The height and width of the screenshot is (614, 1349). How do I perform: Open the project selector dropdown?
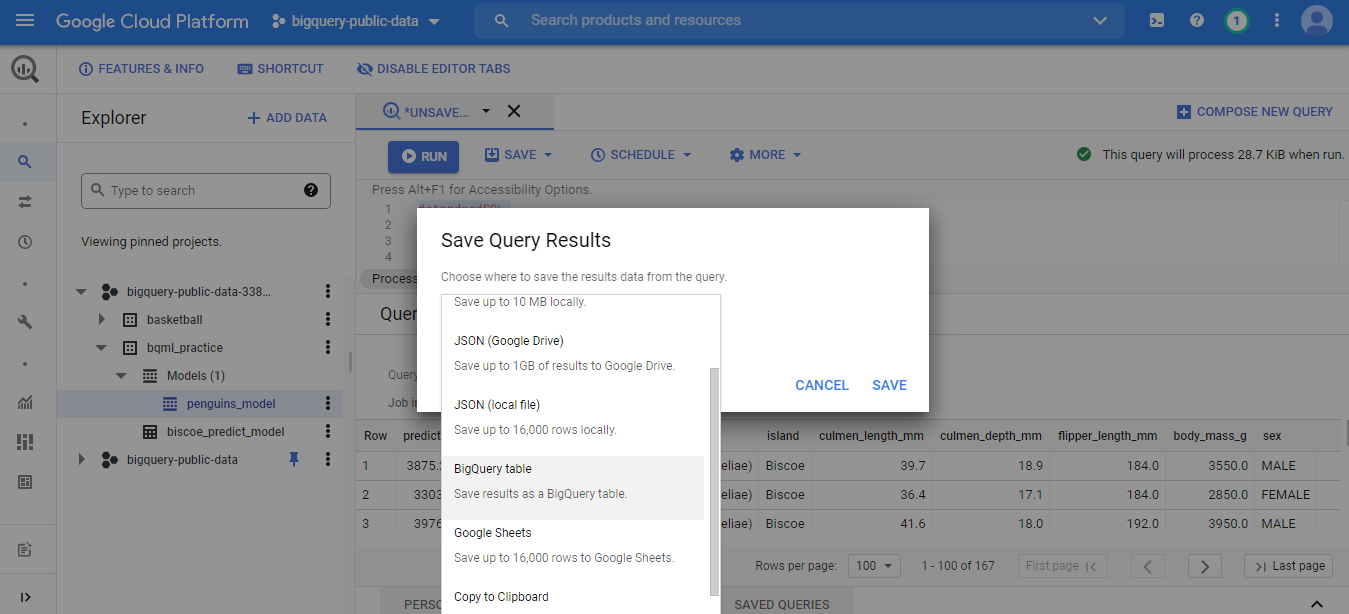(x=357, y=21)
